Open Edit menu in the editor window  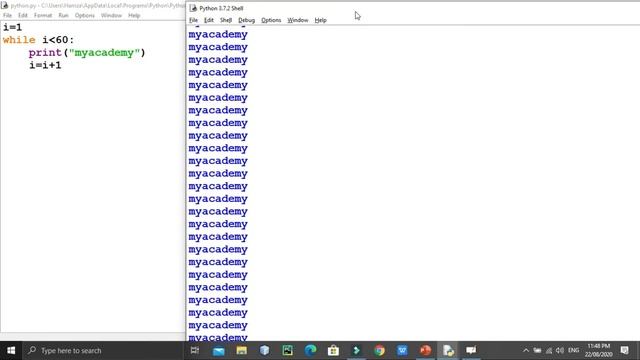click(22, 15)
